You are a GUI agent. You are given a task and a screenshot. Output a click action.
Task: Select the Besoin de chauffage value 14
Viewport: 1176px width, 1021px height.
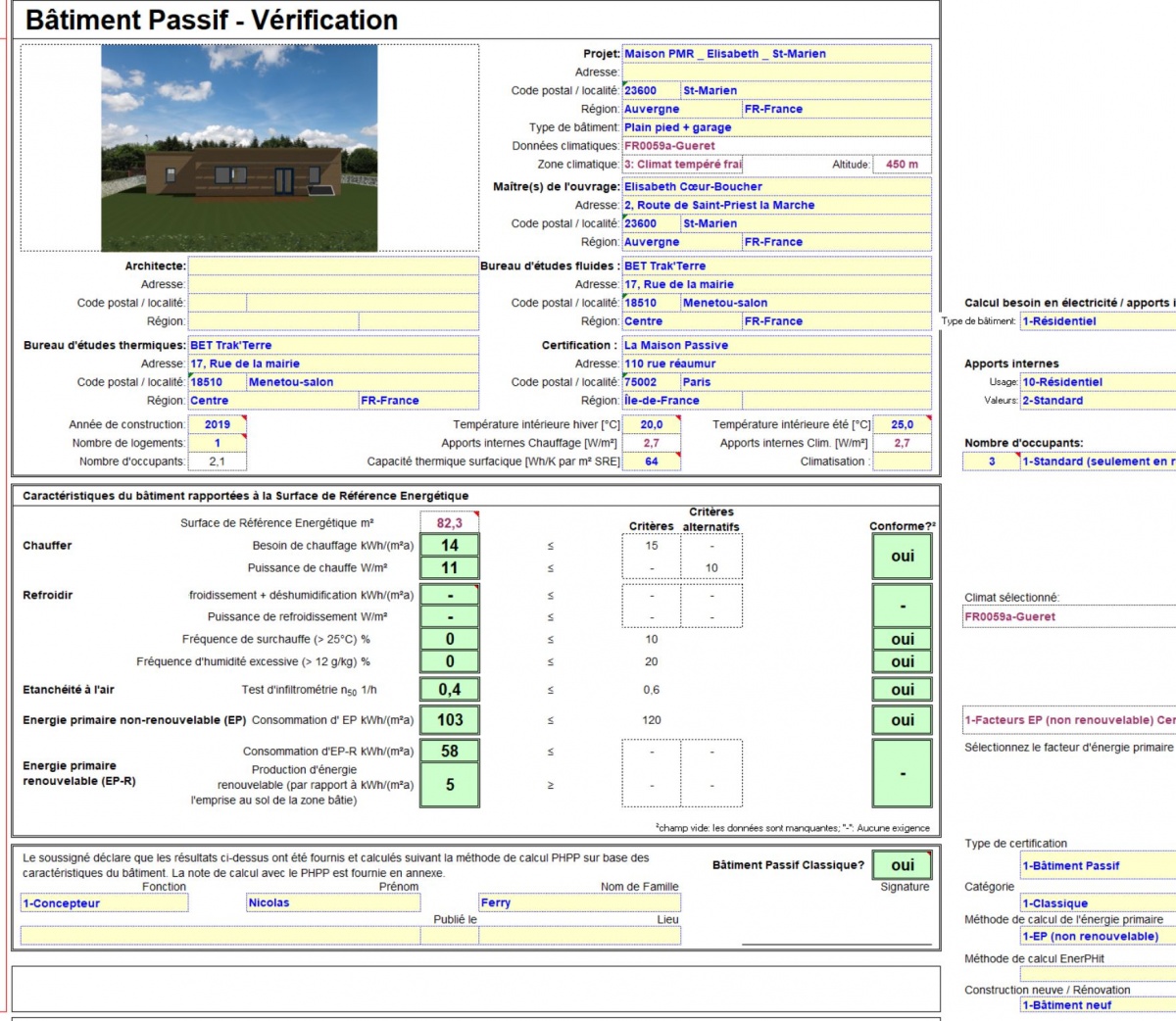450,546
